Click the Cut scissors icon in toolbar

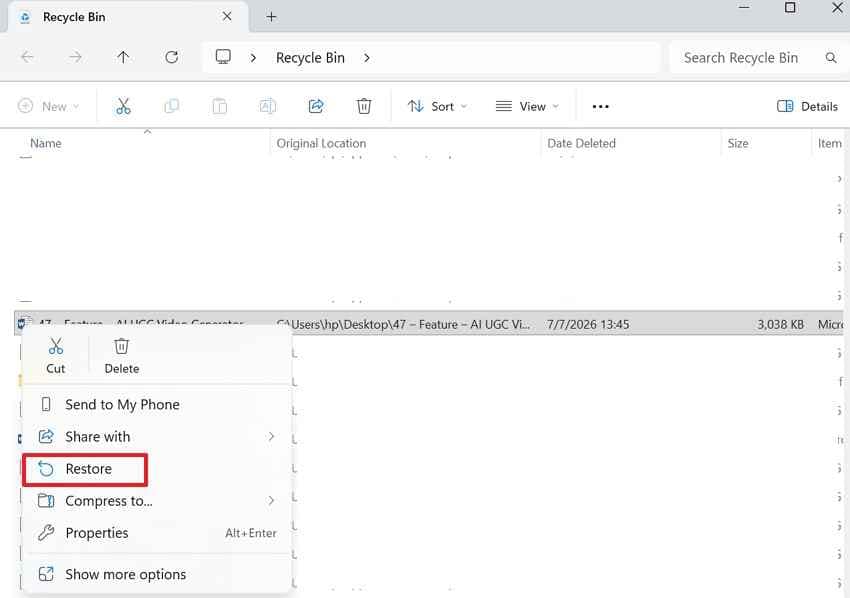point(123,106)
